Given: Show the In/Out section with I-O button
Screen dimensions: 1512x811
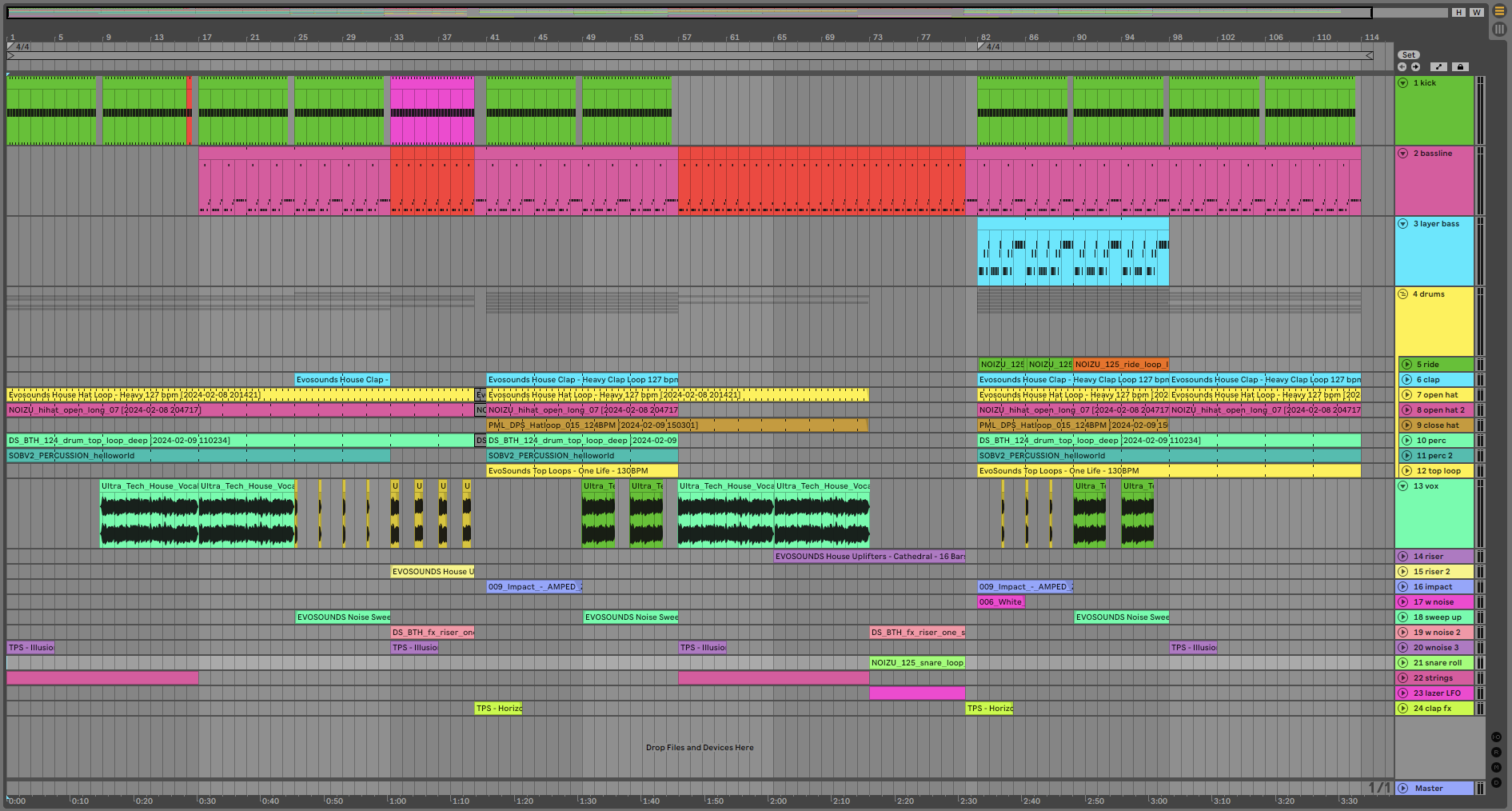Looking at the screenshot, I should [x=1496, y=737].
